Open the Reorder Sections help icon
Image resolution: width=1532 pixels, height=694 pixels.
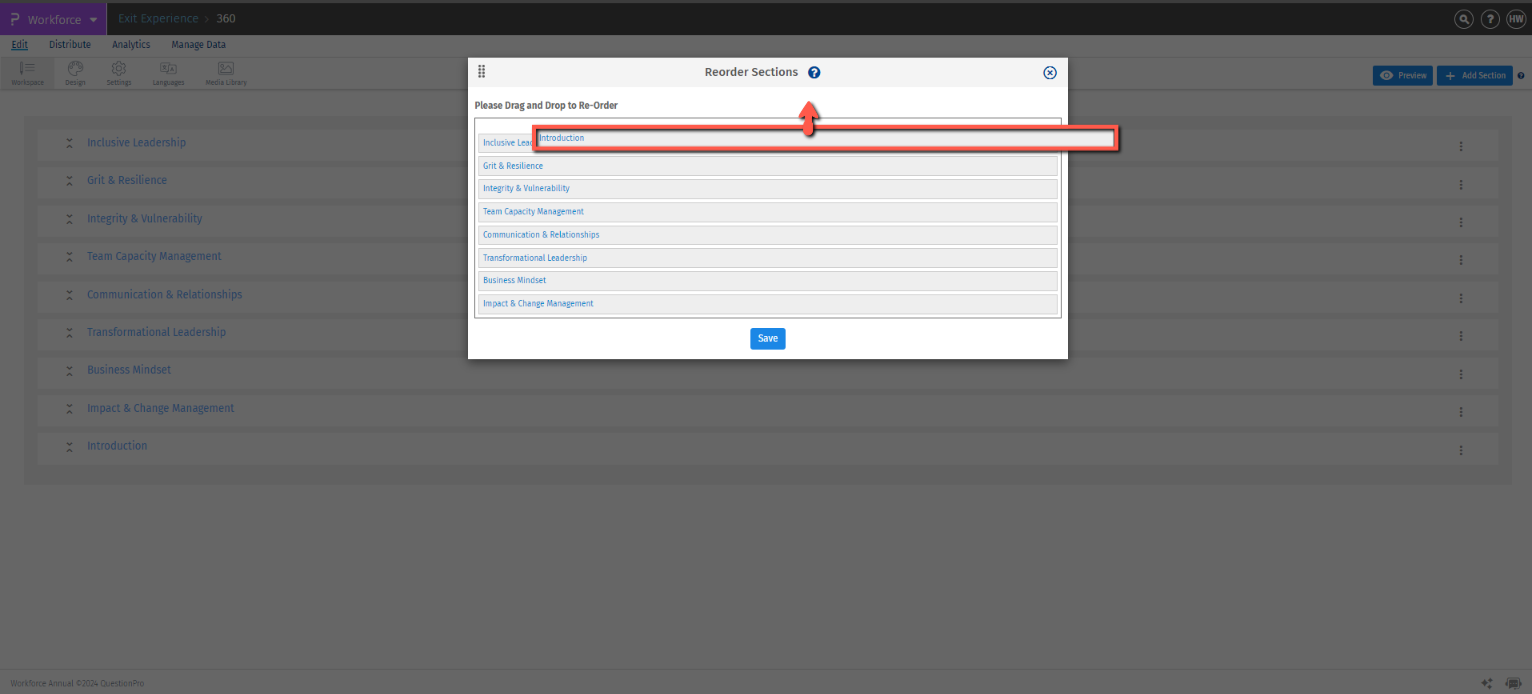pos(814,71)
